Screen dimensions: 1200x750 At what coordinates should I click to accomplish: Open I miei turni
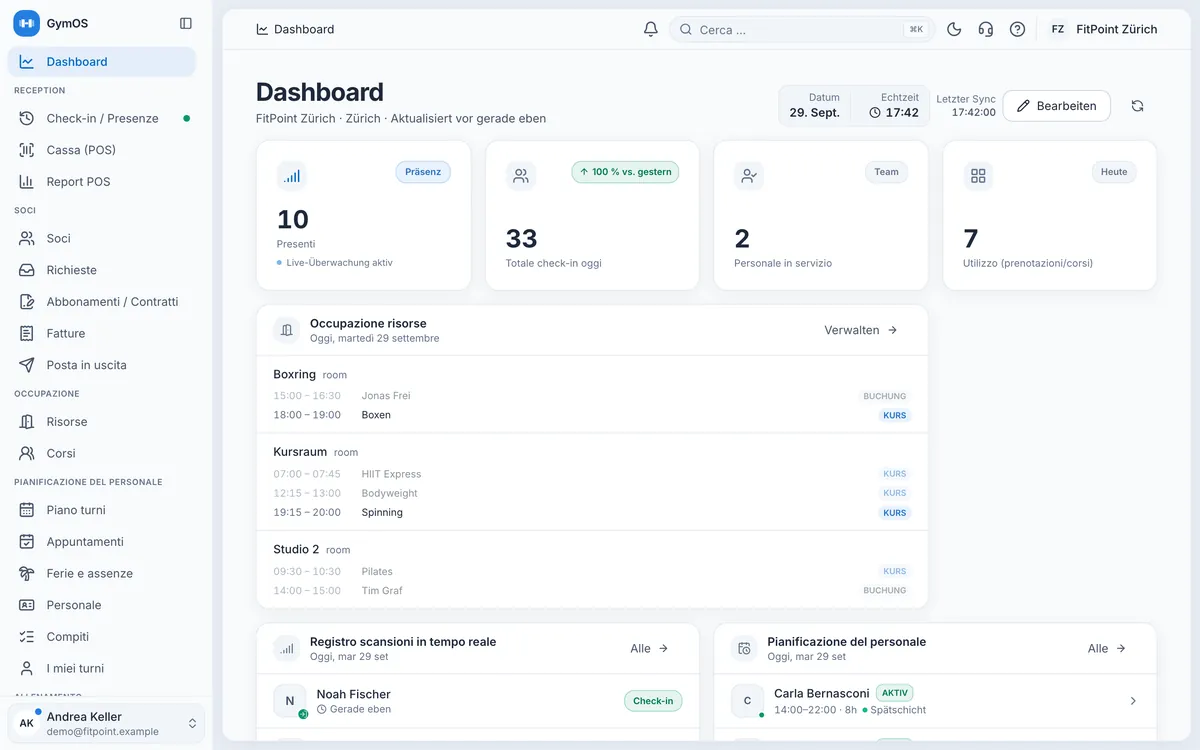[102, 668]
